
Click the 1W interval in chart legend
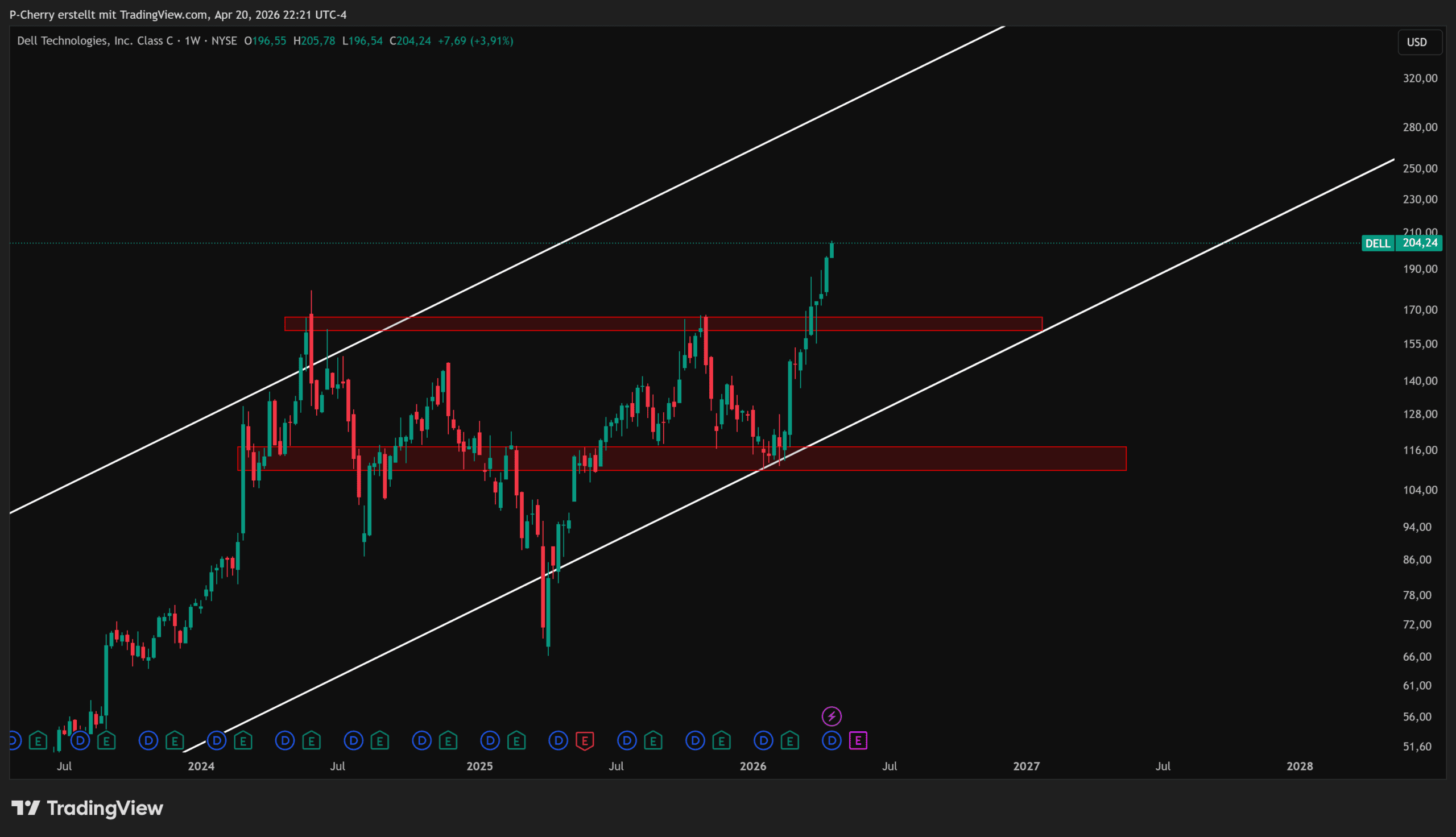coord(192,41)
